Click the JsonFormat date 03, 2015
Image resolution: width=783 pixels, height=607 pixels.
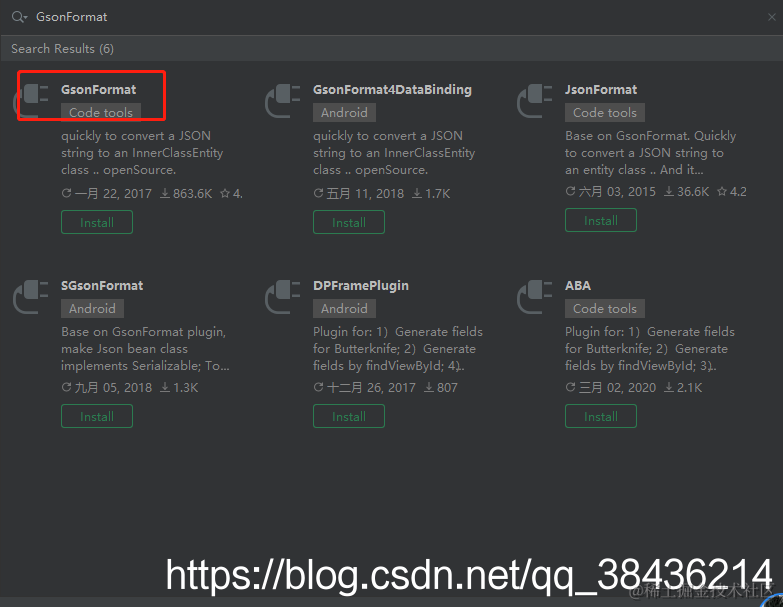(611, 192)
